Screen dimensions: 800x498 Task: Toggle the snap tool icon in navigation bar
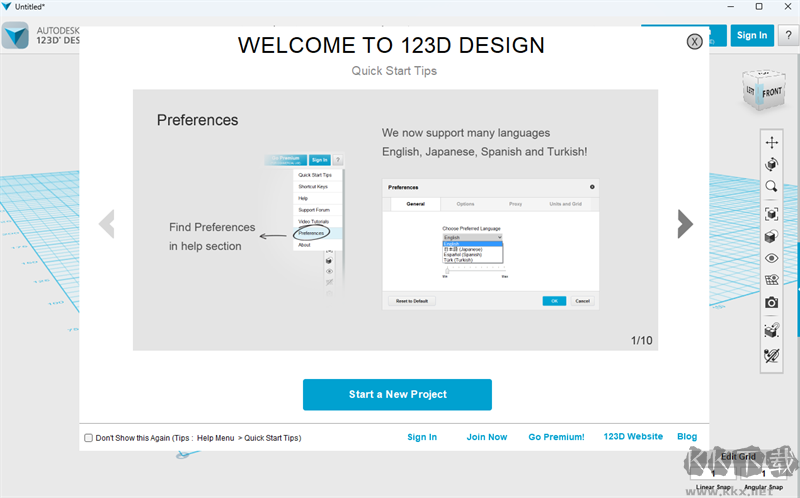(771, 330)
